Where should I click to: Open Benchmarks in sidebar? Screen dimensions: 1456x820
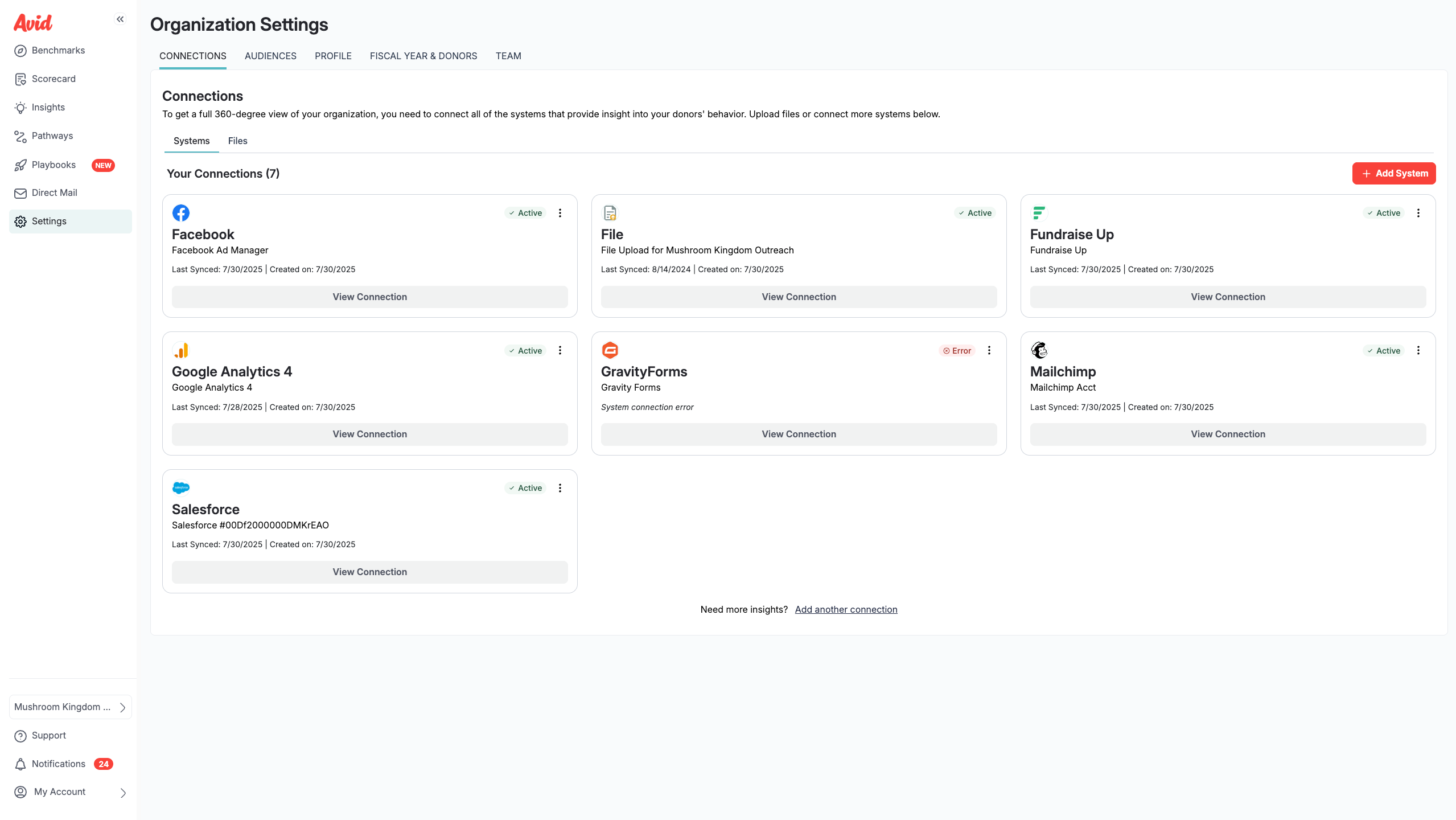71,51
